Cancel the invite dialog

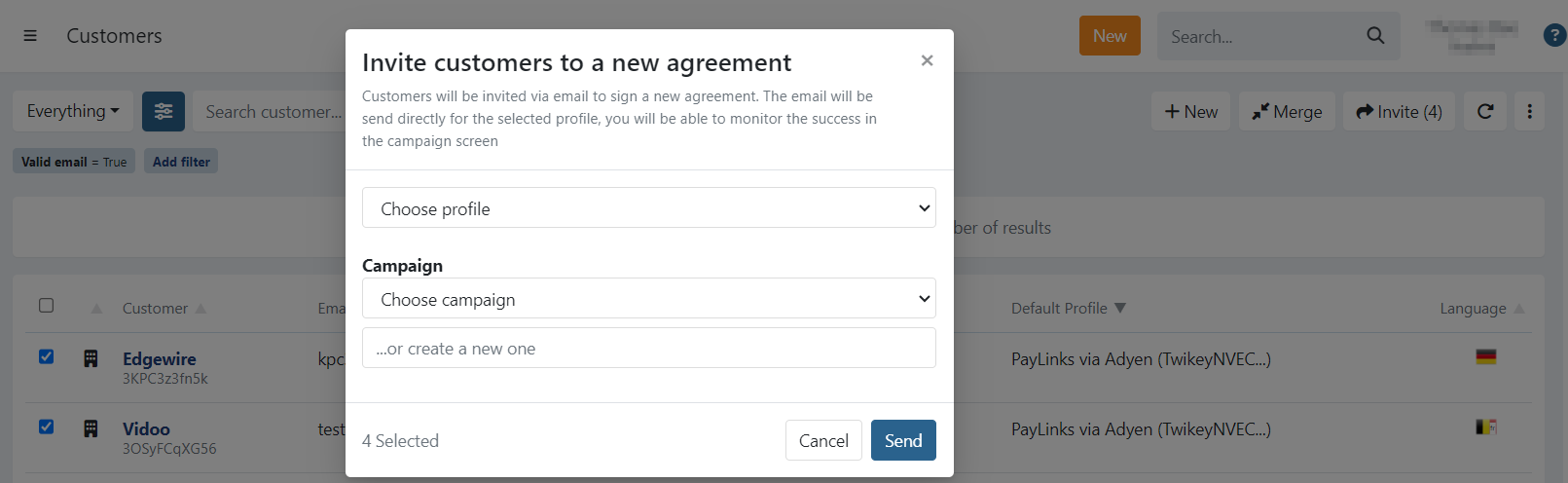(x=823, y=440)
